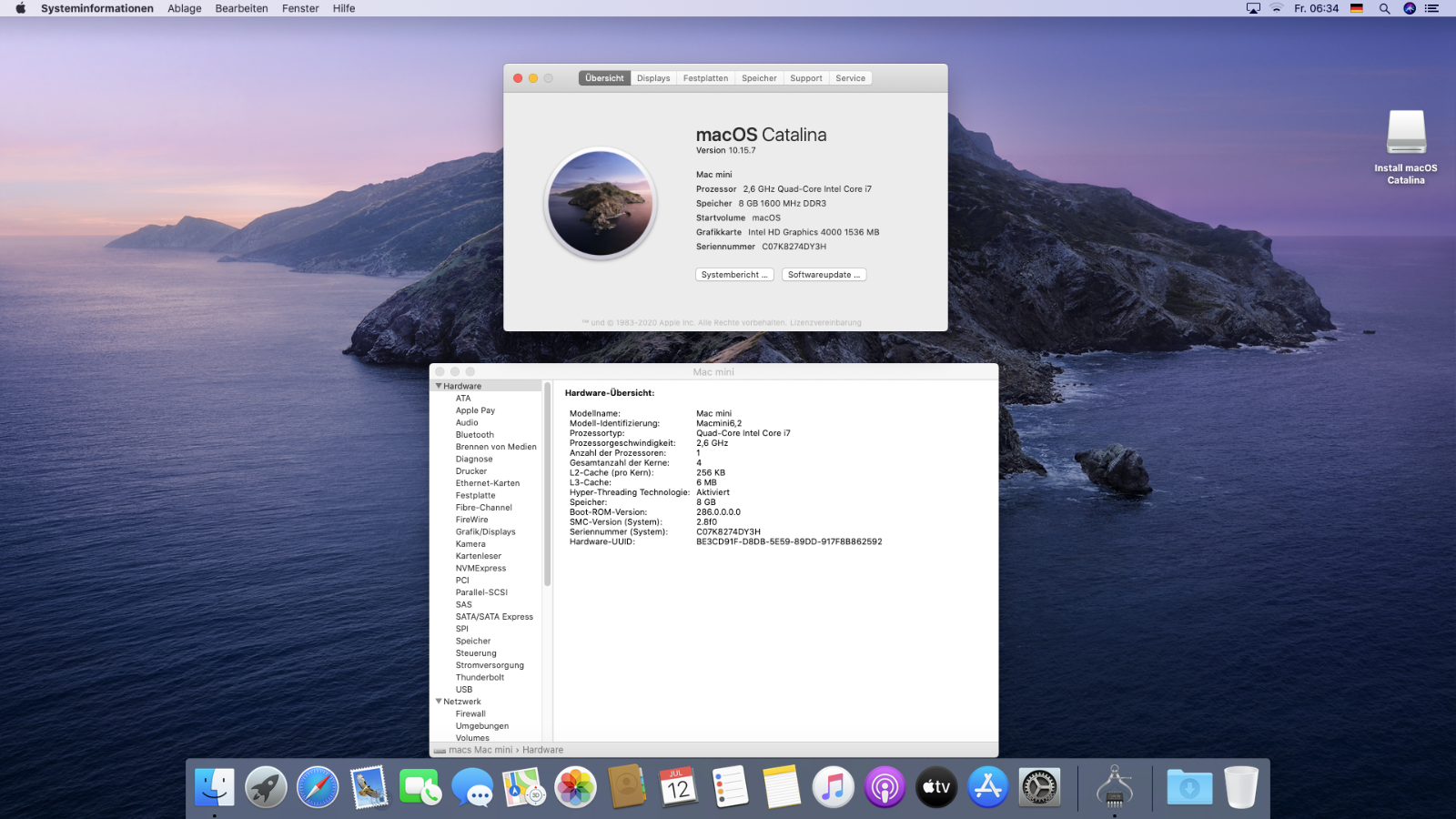
Task: Switch to the Festplatten tab
Action: (706, 78)
